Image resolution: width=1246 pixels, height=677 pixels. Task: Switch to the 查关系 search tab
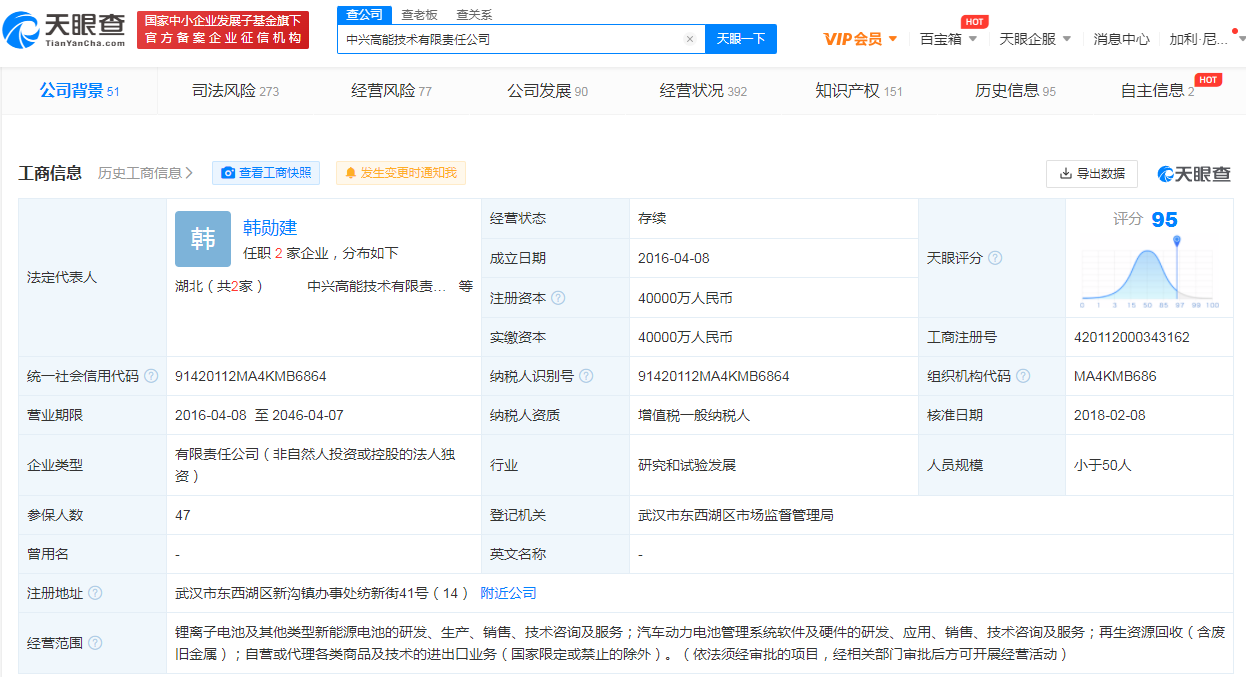[474, 15]
